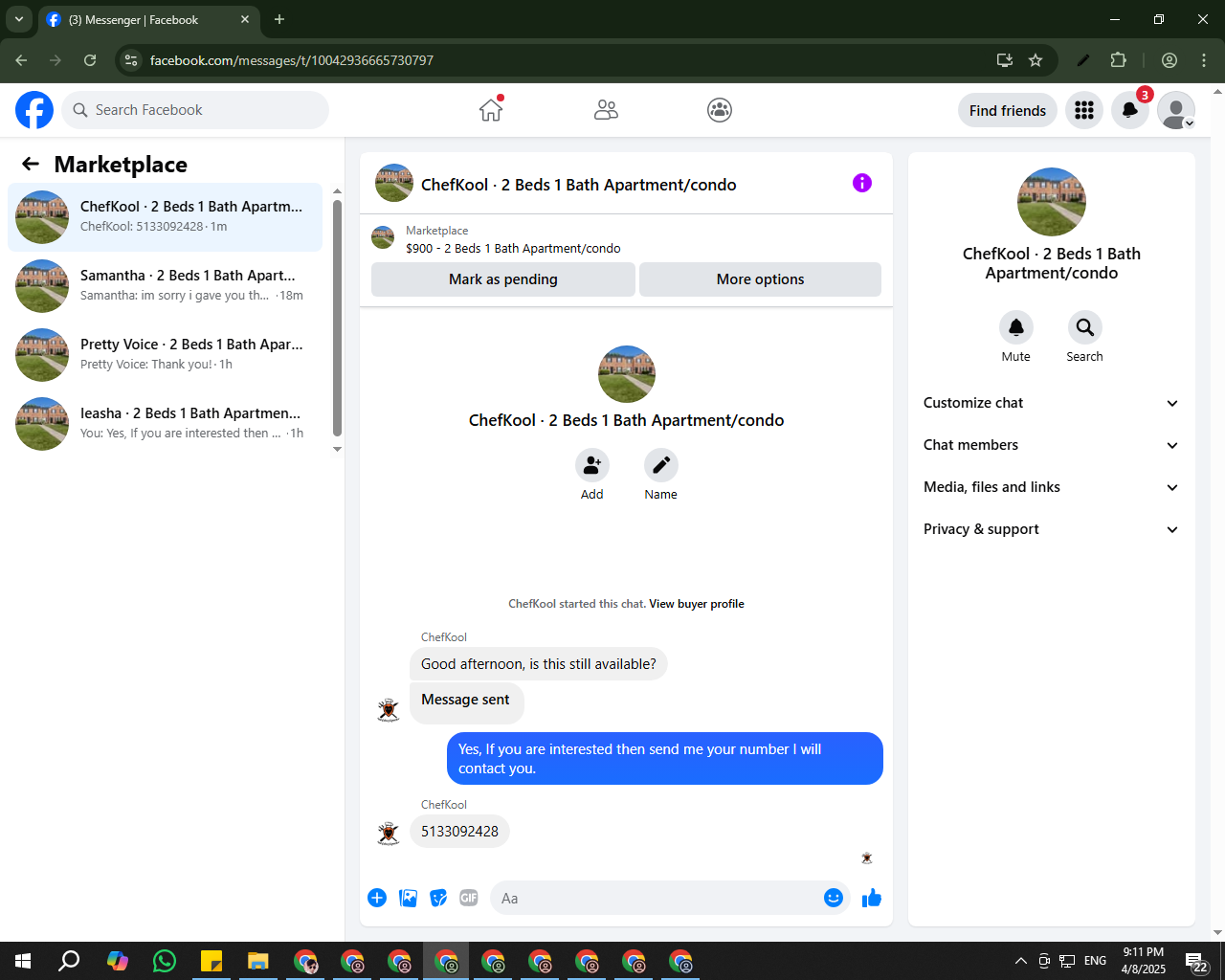Screen dimensions: 1225x980
Task: View site information icon in address bar
Action: click(131, 60)
